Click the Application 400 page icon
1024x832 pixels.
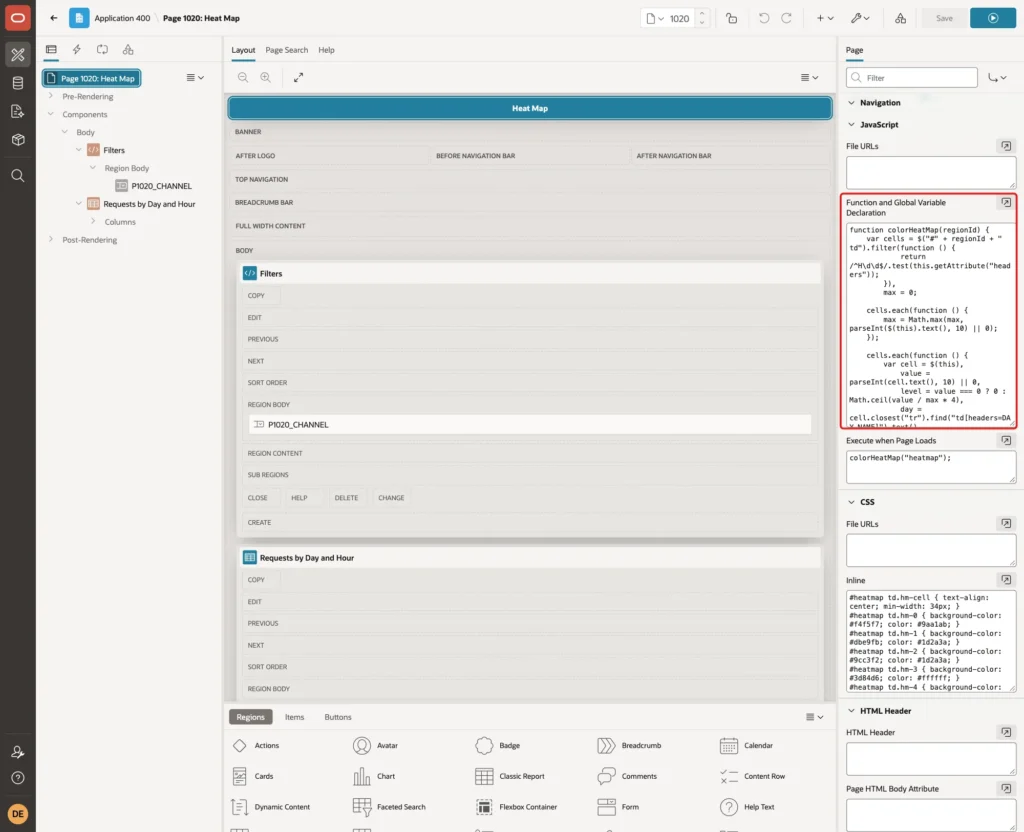click(x=79, y=18)
